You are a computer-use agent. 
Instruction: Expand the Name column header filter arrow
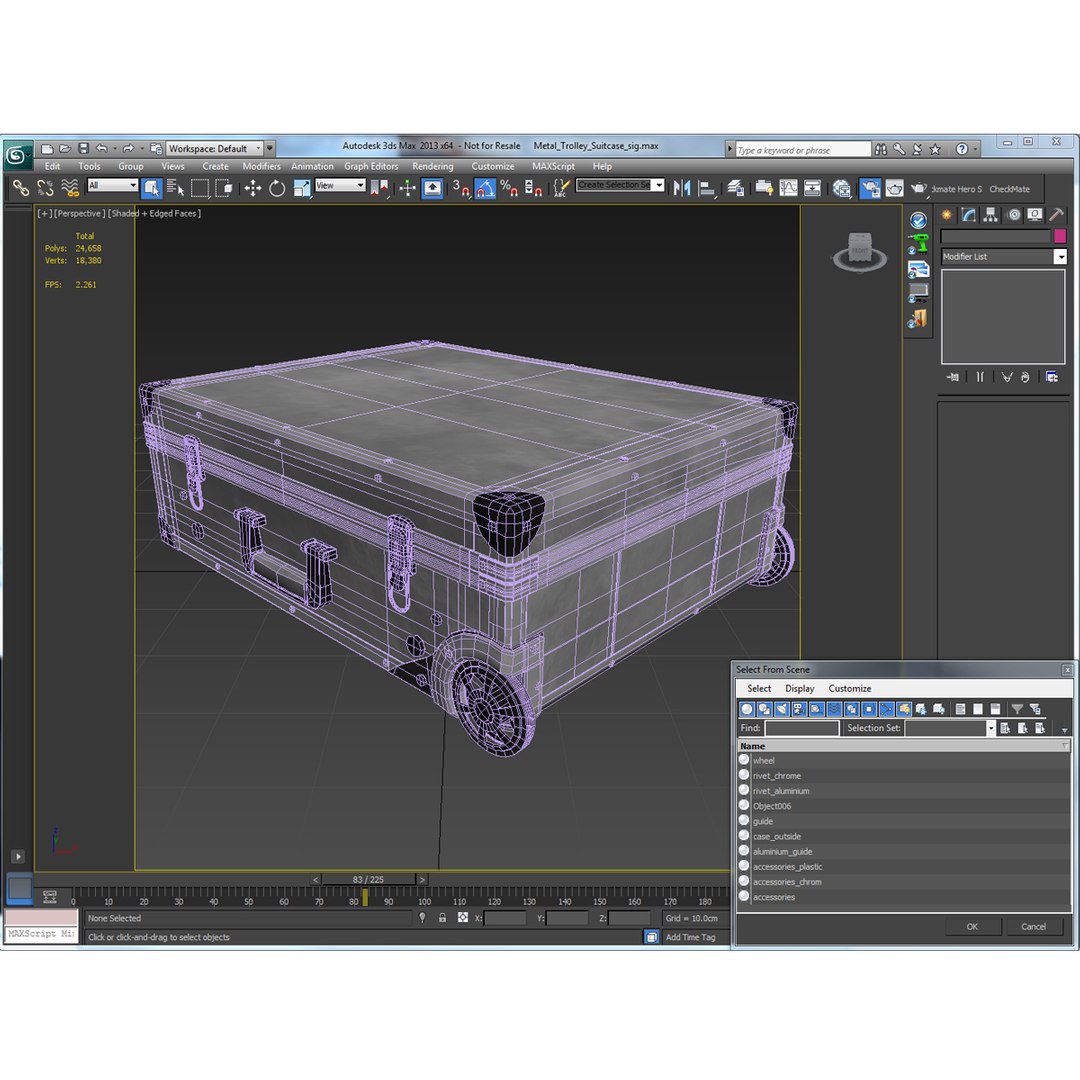tap(1065, 746)
